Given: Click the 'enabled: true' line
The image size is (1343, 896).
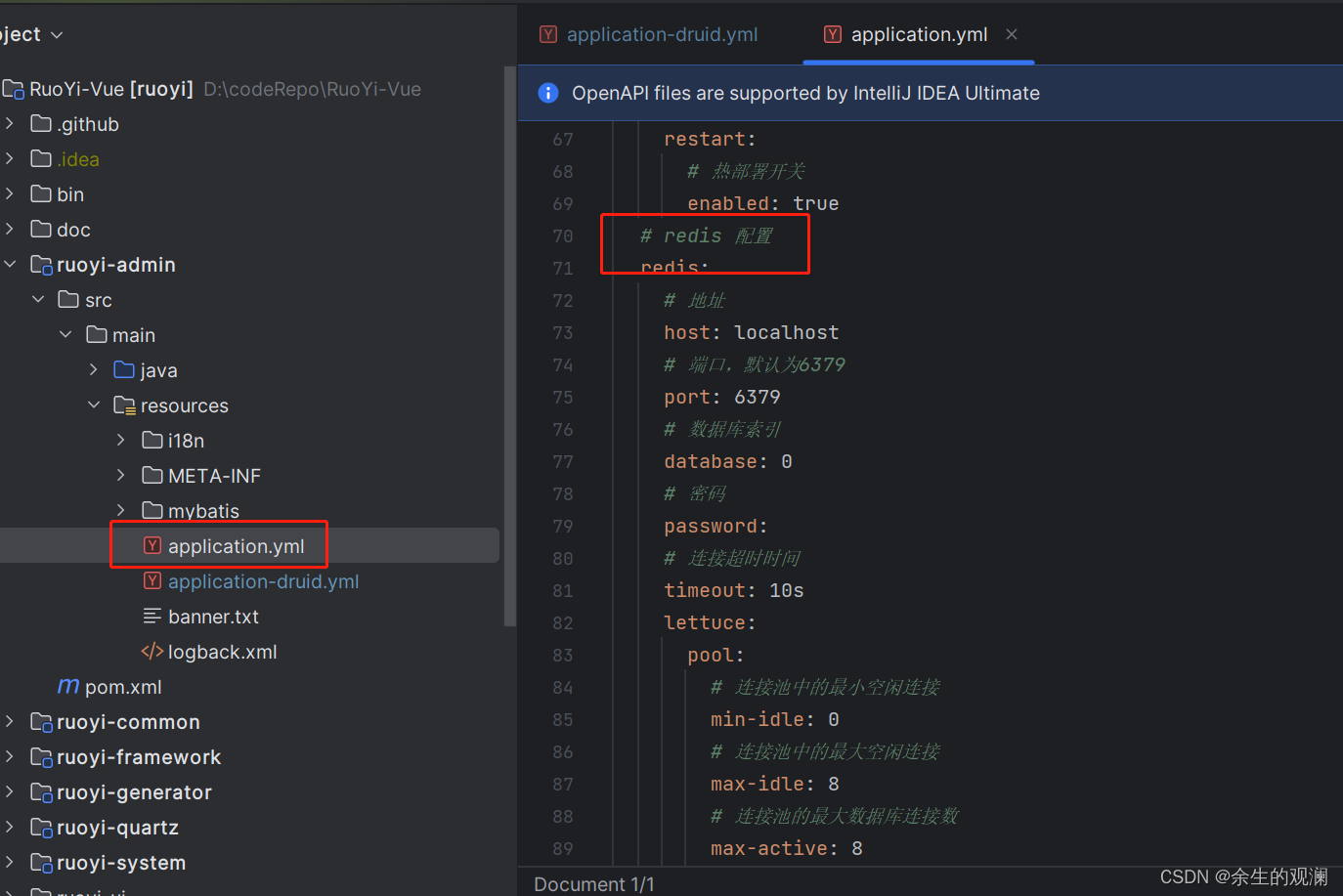Looking at the screenshot, I should pyautogui.click(x=762, y=204).
